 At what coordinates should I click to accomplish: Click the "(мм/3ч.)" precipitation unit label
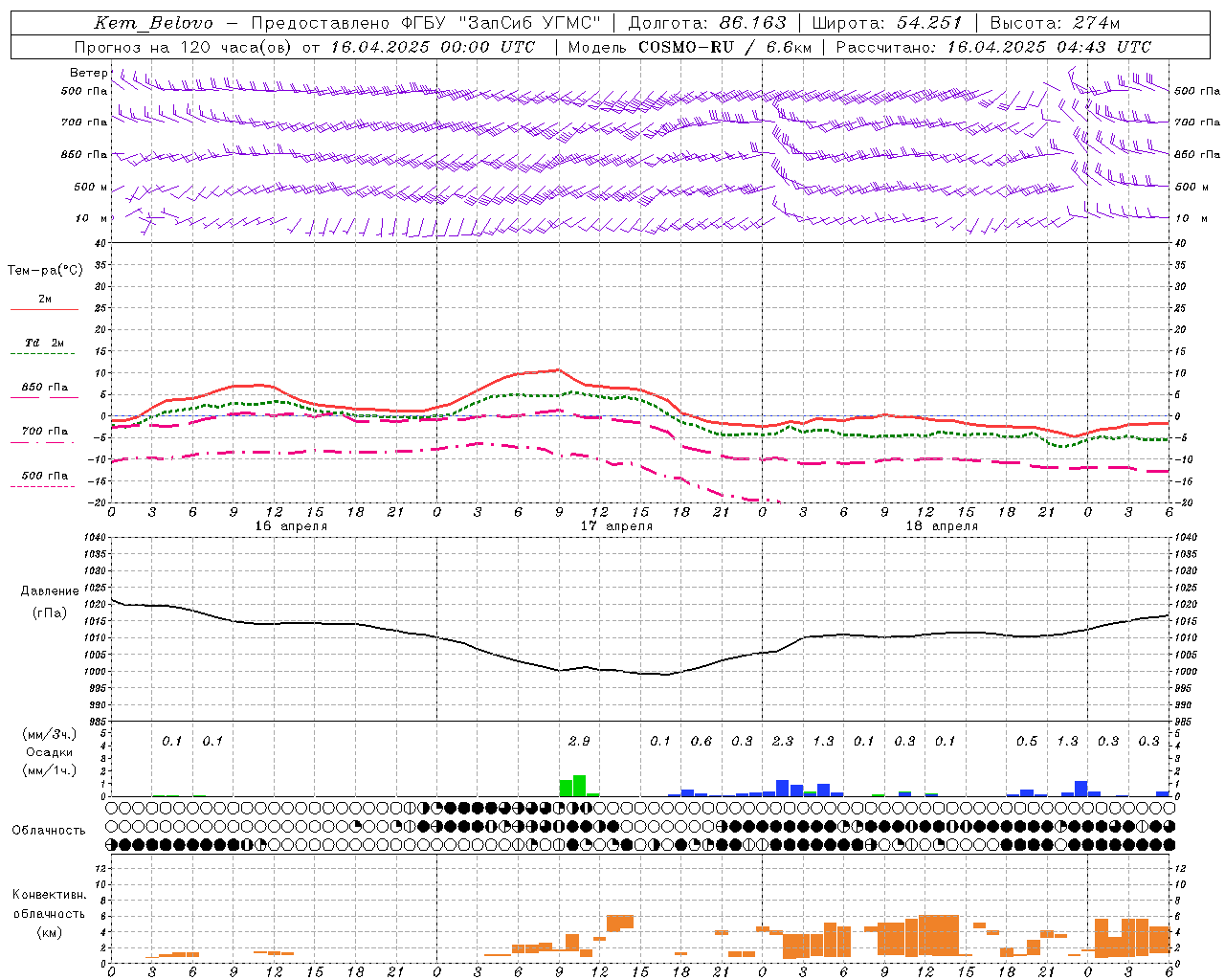[x=49, y=734]
